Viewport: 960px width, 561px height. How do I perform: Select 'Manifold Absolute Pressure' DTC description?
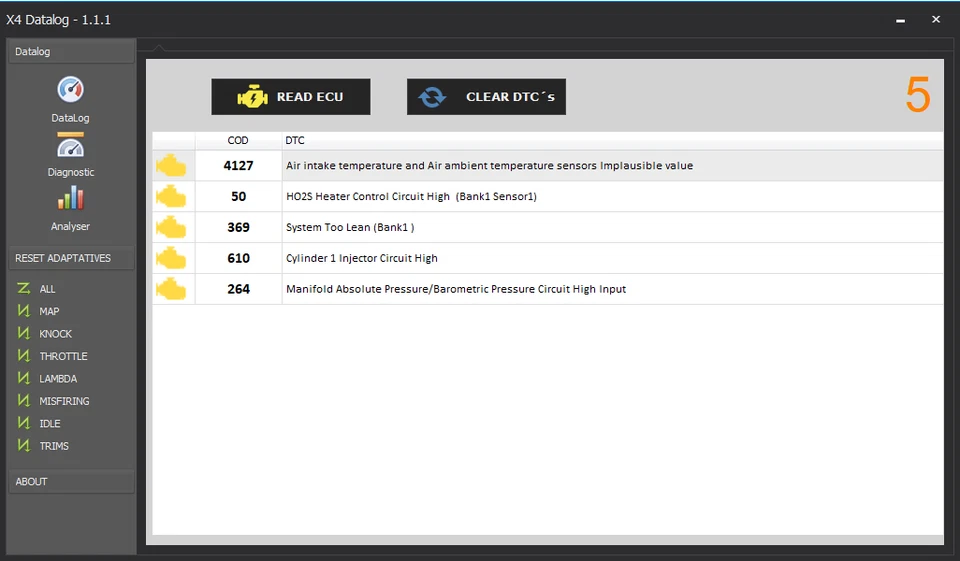tap(456, 289)
